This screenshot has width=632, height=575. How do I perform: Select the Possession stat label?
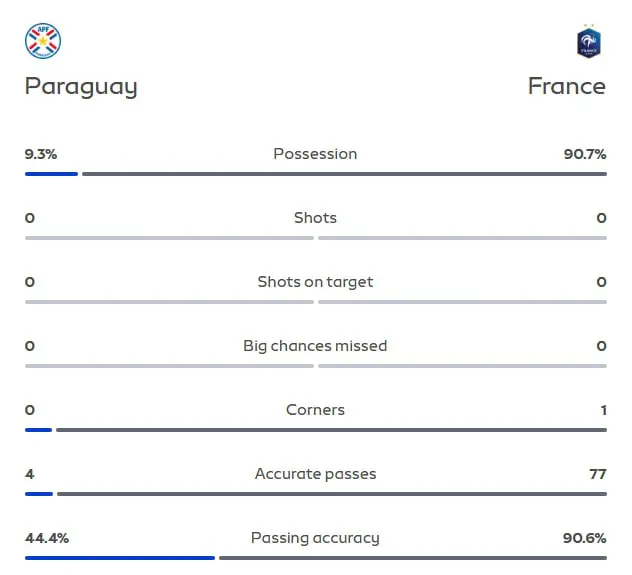pos(315,154)
